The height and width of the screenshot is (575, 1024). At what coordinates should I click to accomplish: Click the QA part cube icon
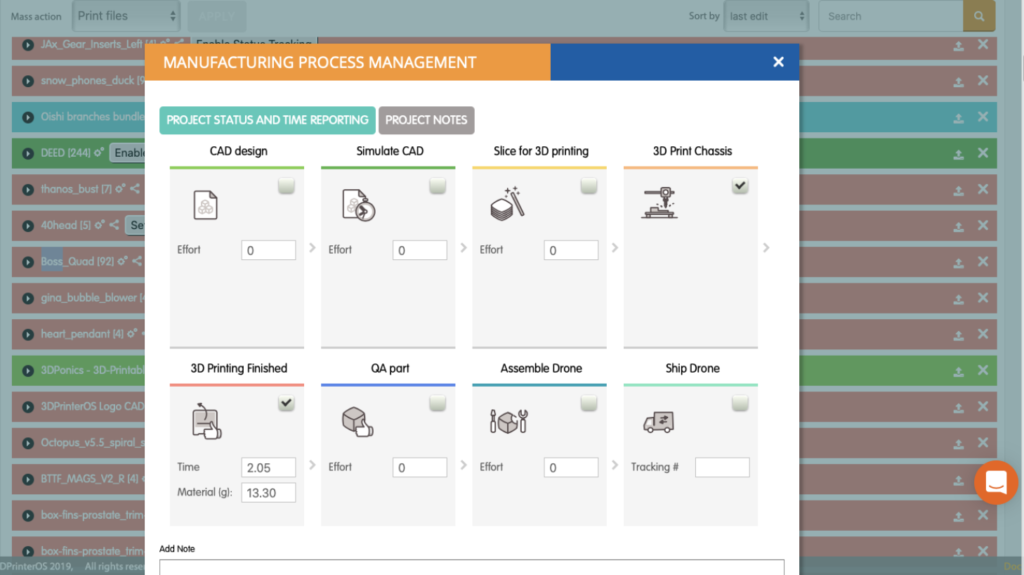357,421
